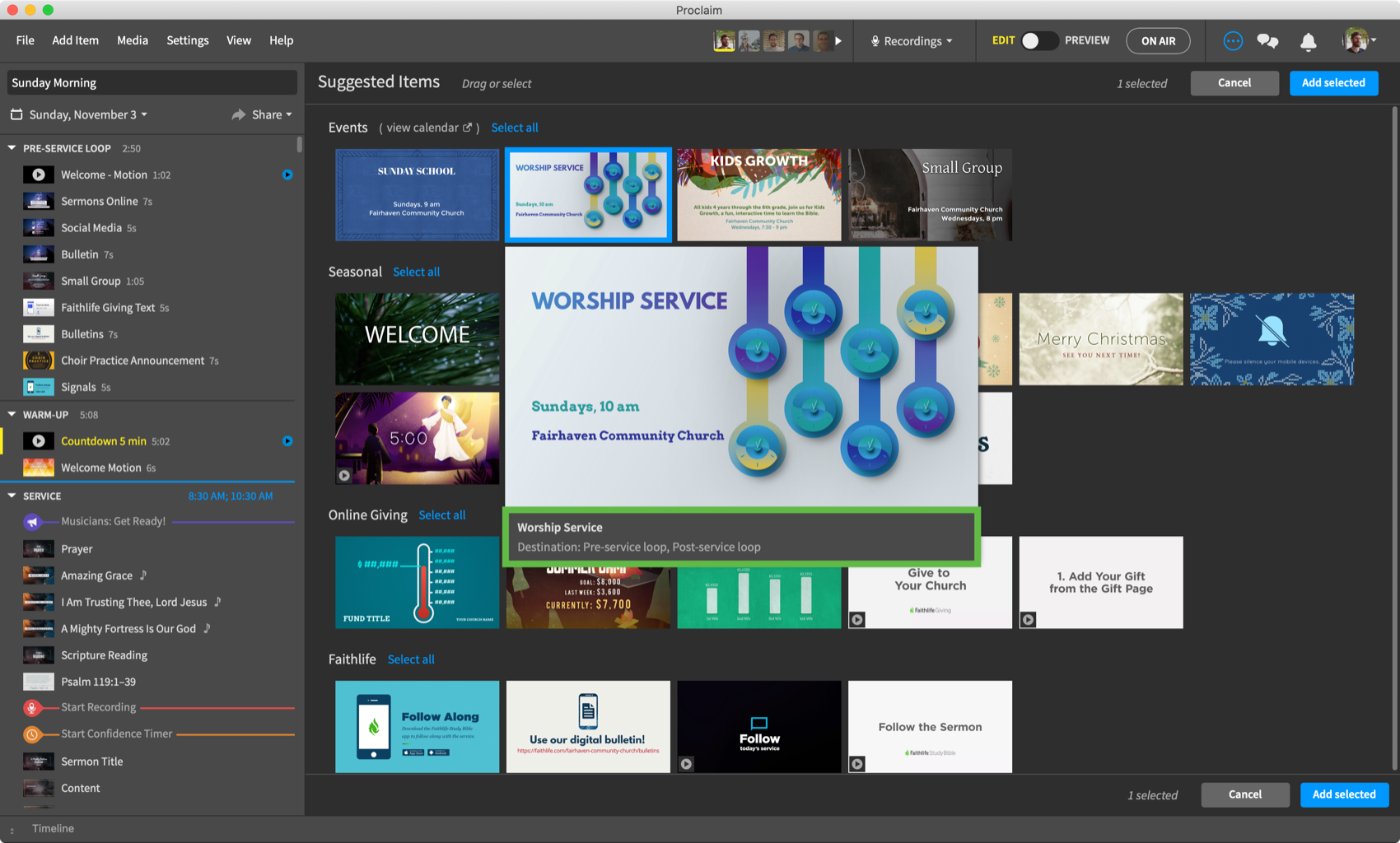Image resolution: width=1400 pixels, height=843 pixels.
Task: Click Select all next to Faithlife
Action: pos(411,659)
